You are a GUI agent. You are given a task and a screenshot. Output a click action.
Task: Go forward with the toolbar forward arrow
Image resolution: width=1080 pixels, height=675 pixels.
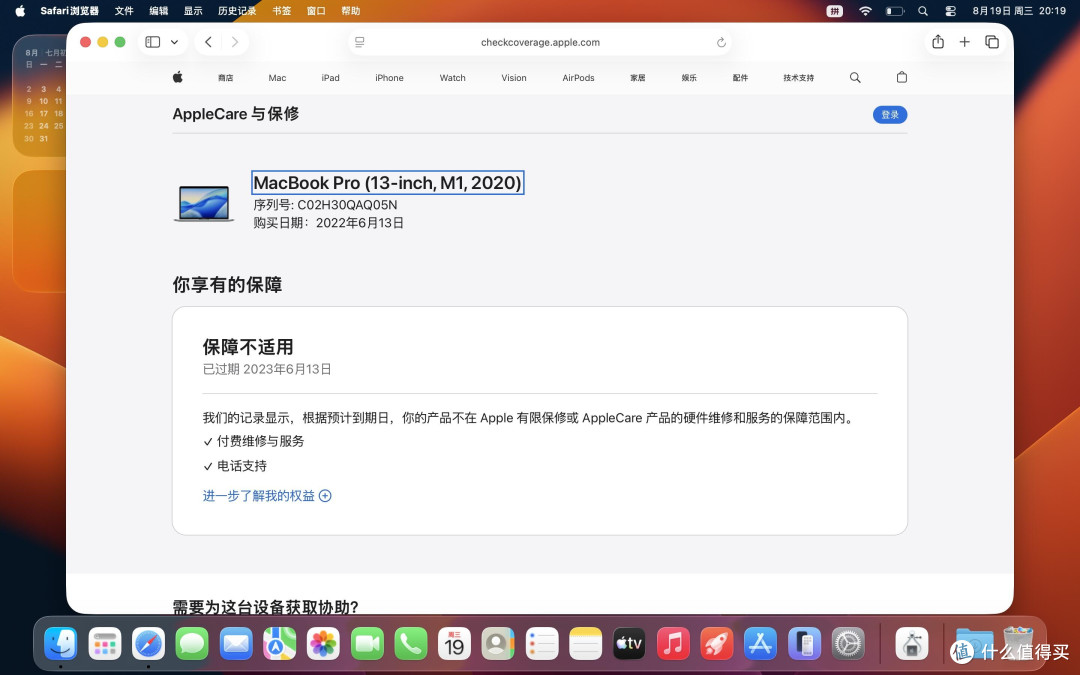235,42
